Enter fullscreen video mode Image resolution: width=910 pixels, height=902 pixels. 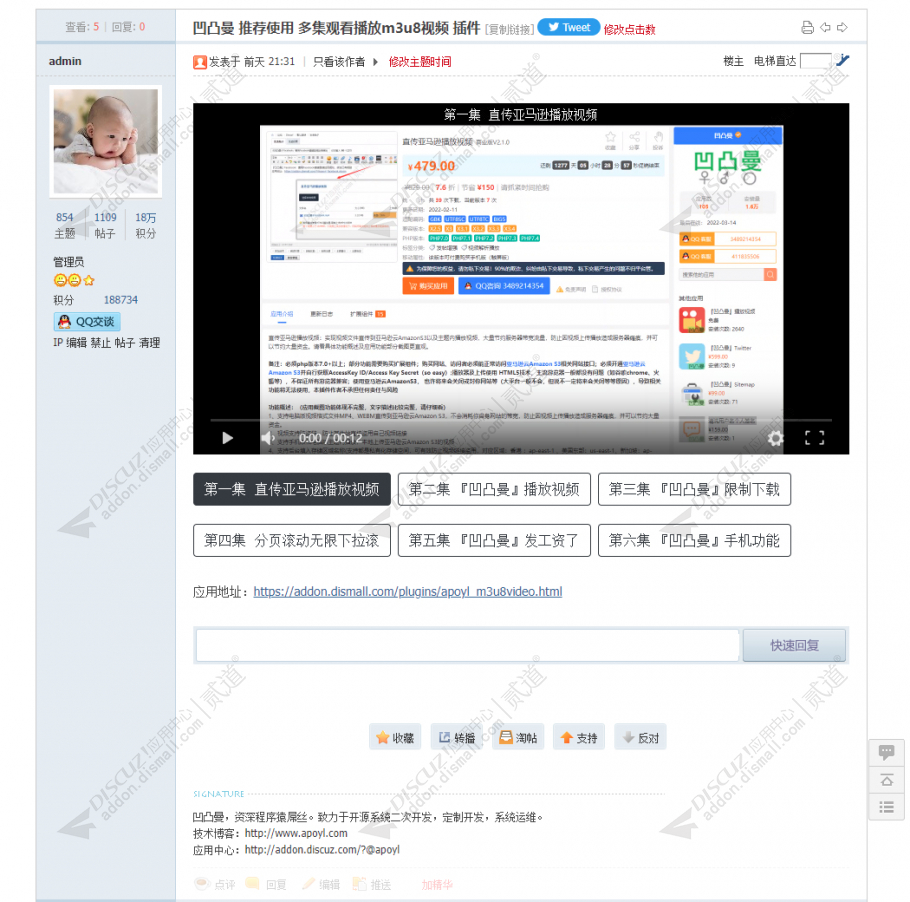click(x=814, y=438)
